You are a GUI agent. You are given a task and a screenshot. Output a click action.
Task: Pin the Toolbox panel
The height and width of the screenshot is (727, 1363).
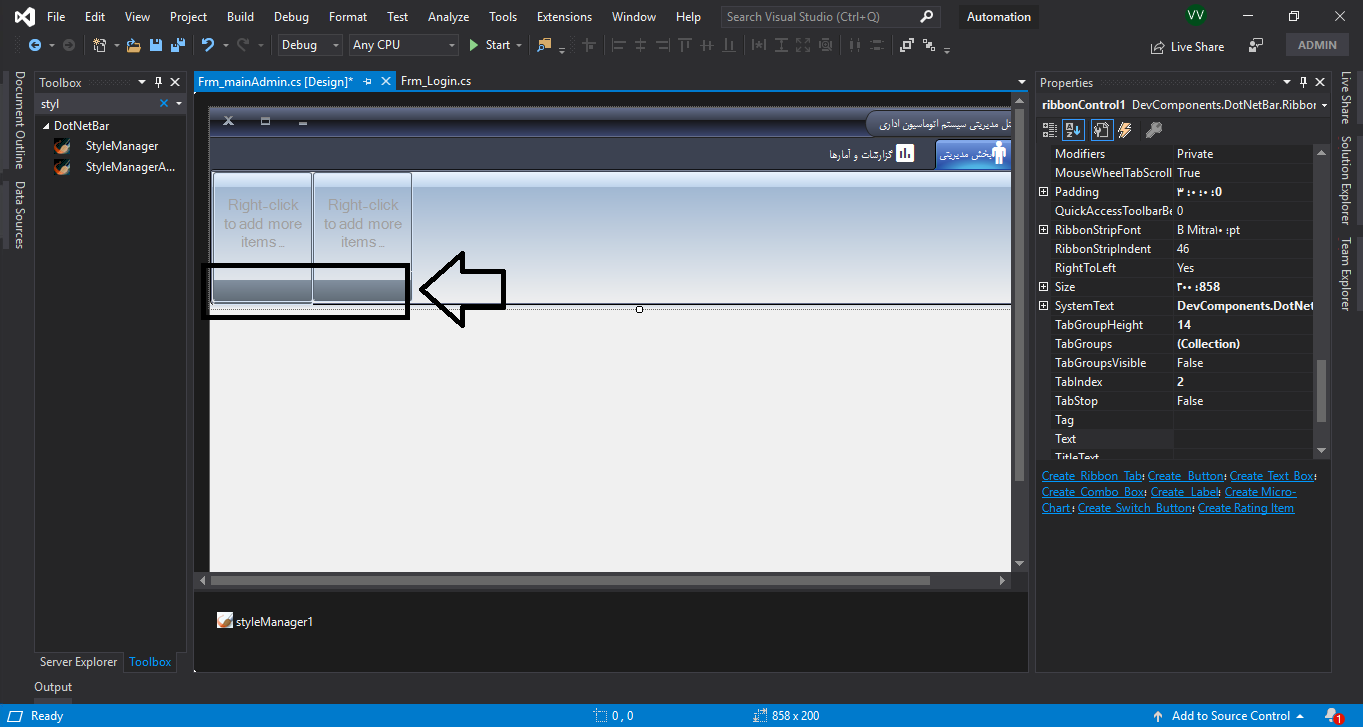[158, 83]
